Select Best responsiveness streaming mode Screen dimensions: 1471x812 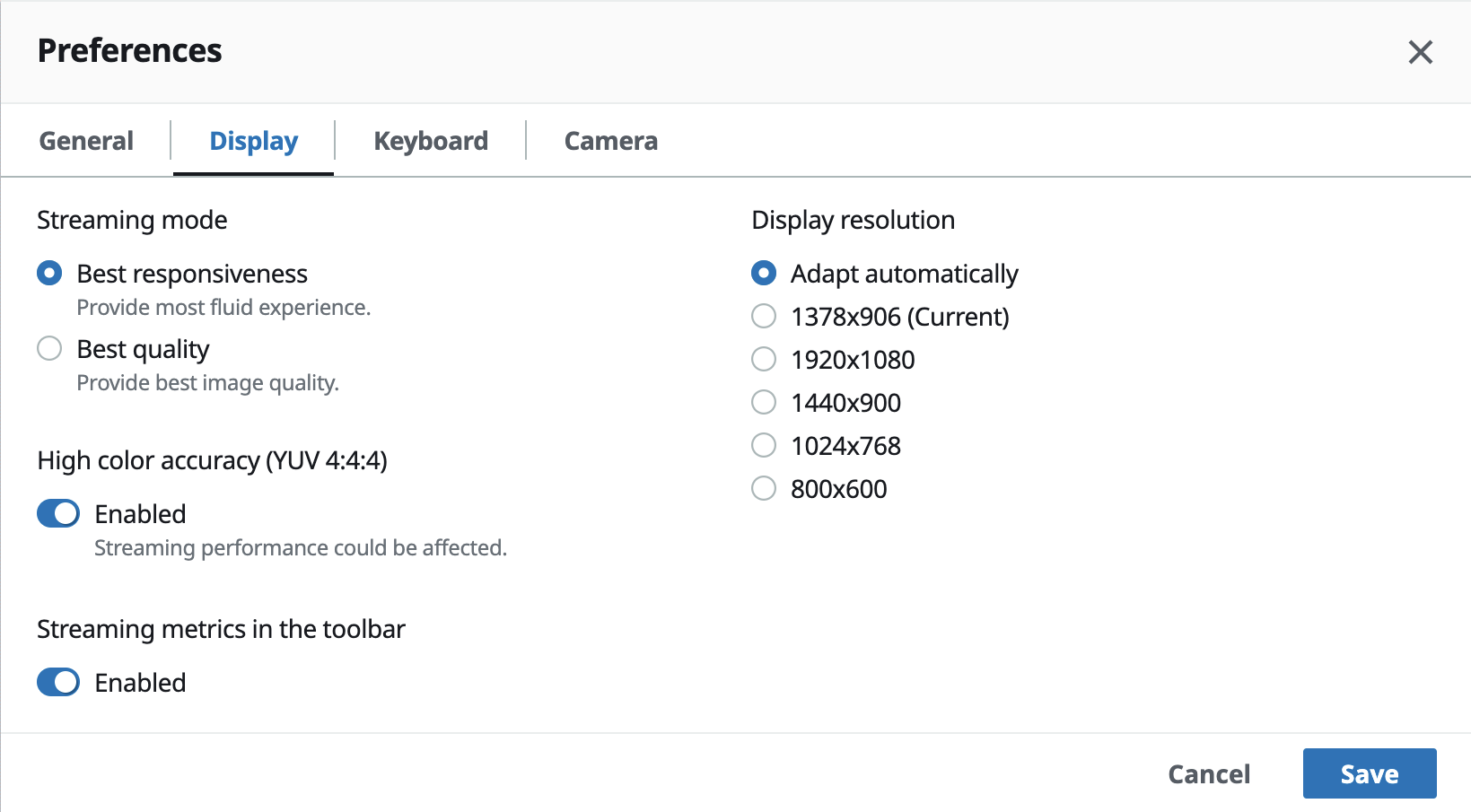(x=49, y=273)
